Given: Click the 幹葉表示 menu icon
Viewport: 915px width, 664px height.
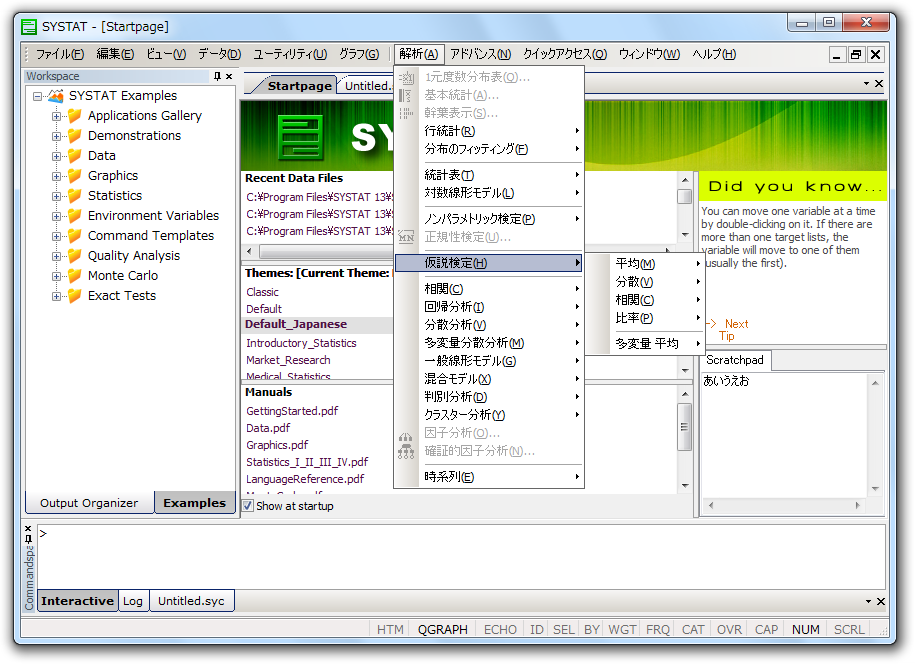Looking at the screenshot, I should tap(406, 113).
